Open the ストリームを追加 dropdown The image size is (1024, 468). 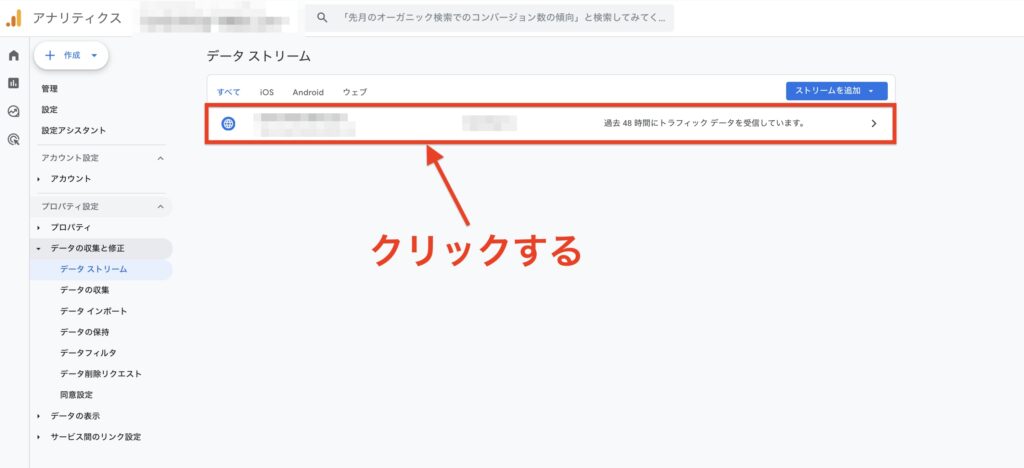click(x=836, y=91)
